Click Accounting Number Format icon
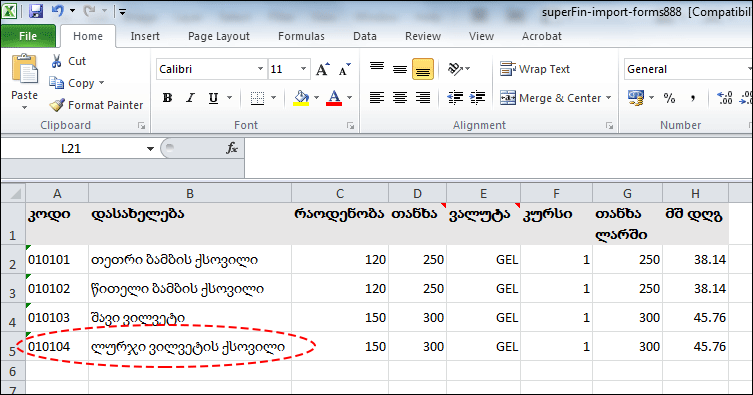This screenshot has width=753, height=395. point(636,98)
